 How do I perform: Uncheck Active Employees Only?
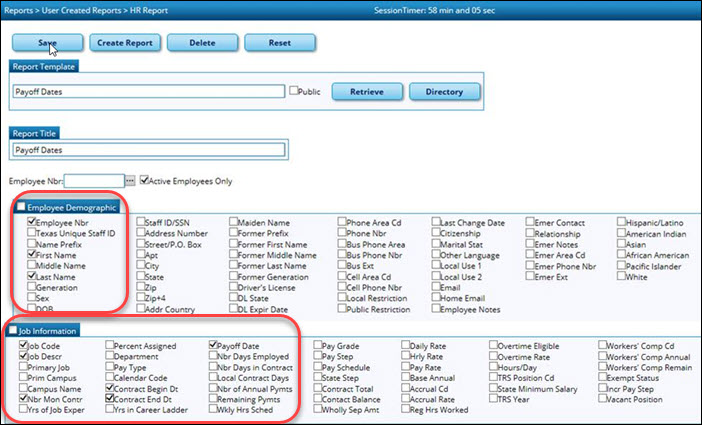144,180
